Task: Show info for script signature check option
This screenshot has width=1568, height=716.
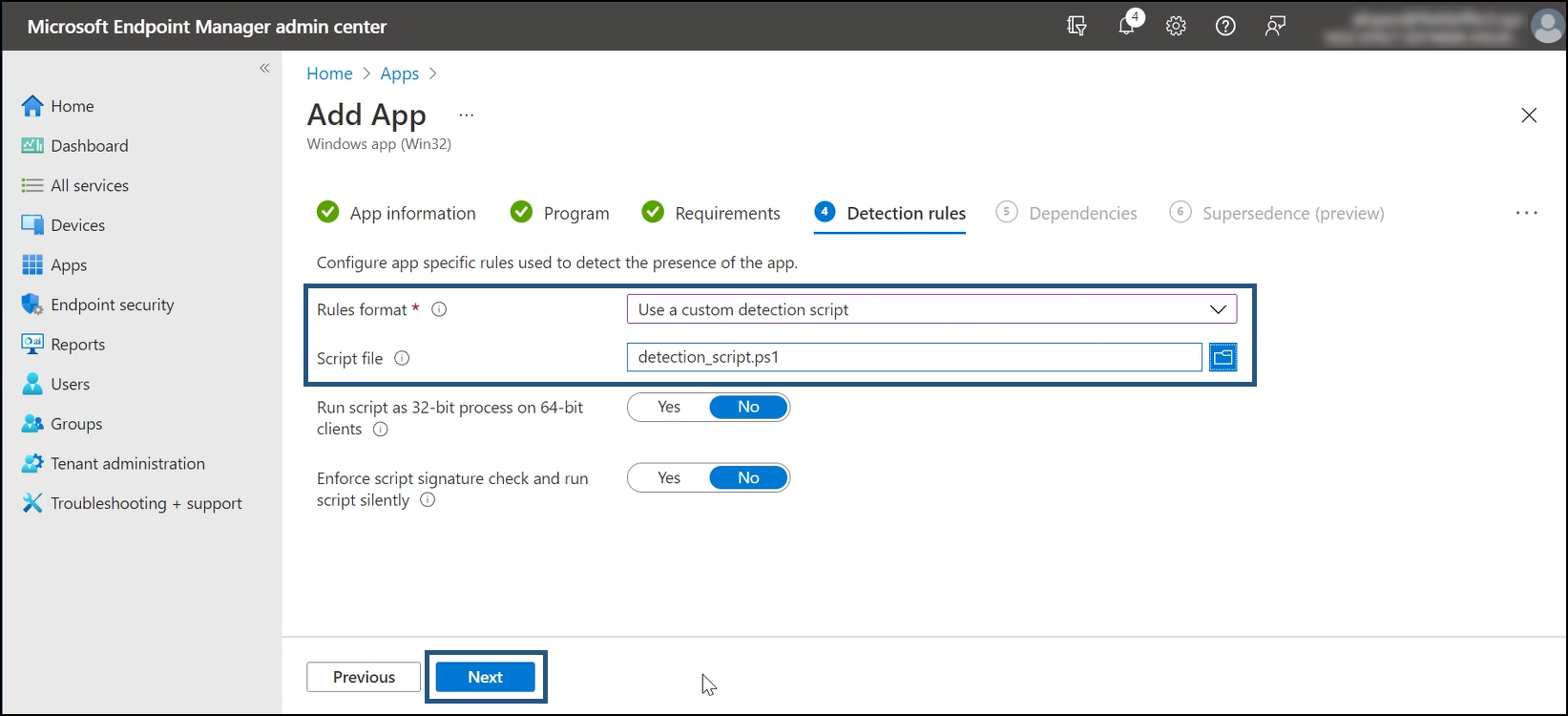Action: (x=428, y=500)
